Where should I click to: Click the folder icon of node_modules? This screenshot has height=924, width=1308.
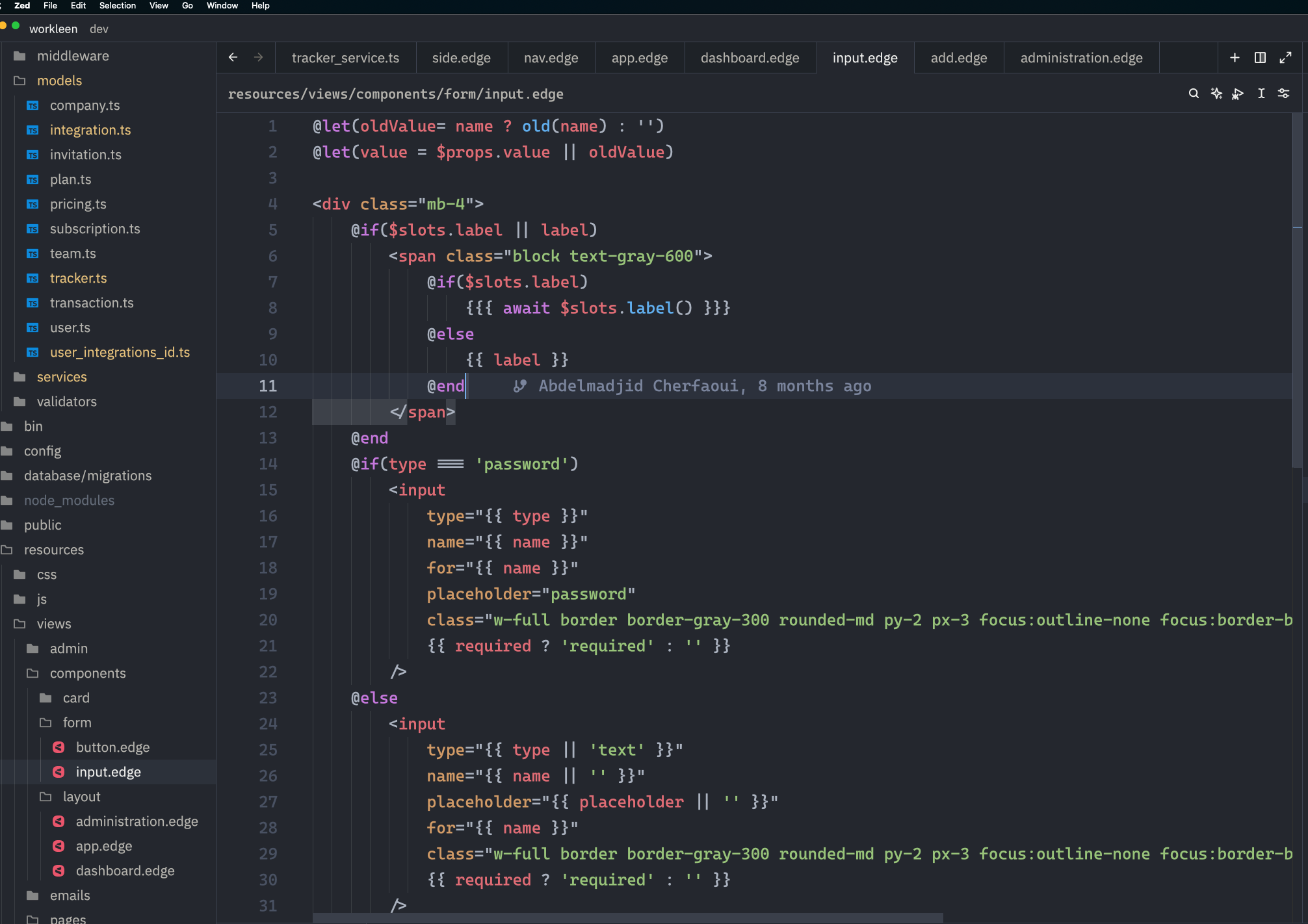coord(7,500)
